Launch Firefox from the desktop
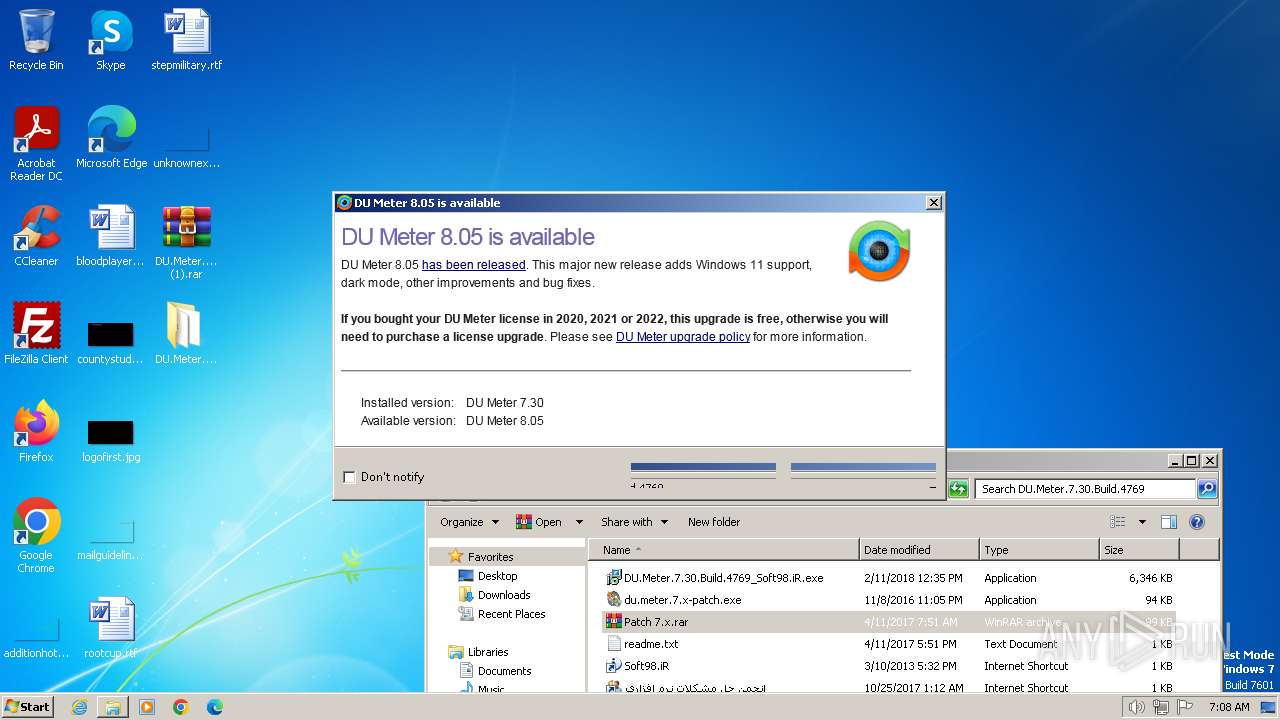 (x=36, y=432)
